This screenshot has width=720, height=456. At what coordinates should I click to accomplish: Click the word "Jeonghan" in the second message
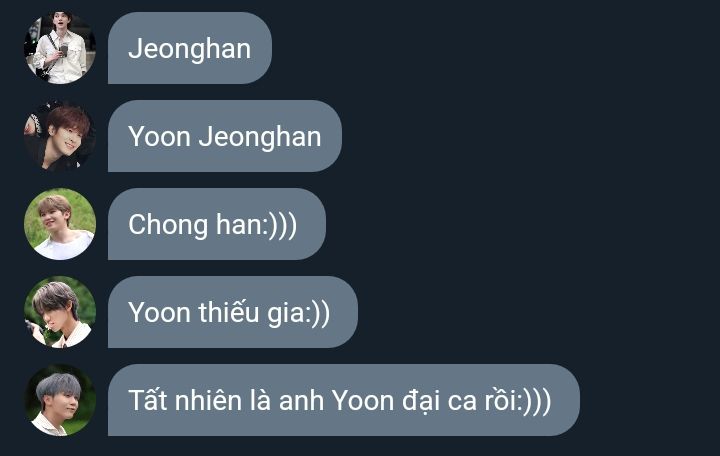[x=259, y=138]
